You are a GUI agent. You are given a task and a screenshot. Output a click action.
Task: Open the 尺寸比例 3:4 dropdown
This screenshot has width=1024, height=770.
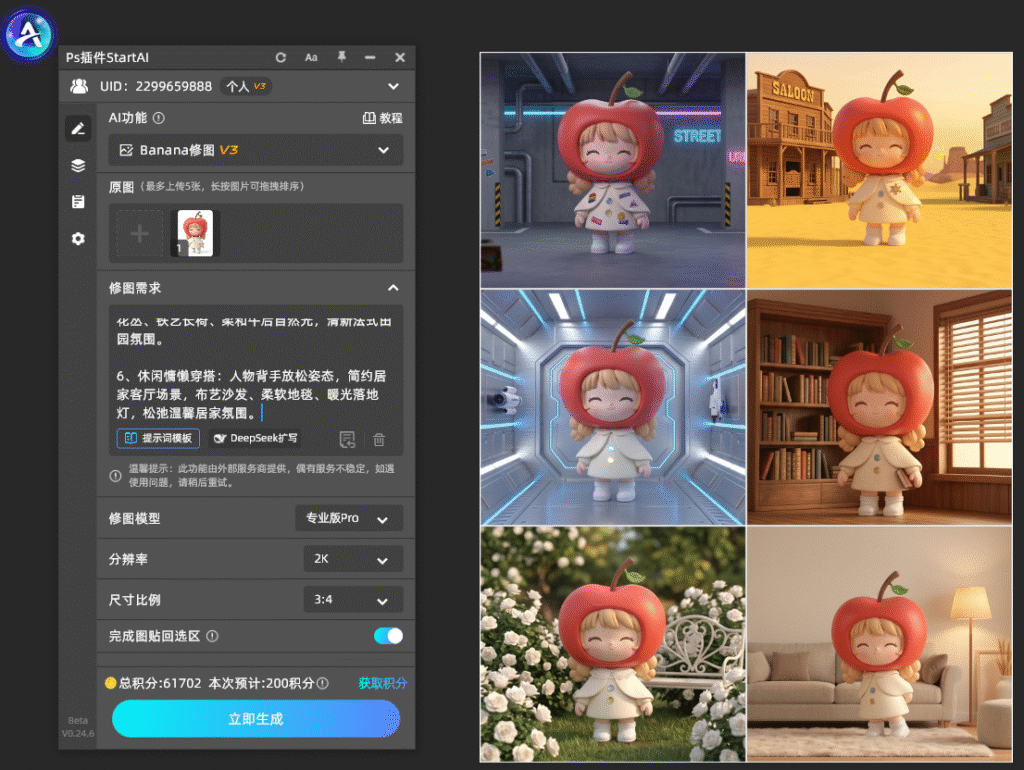[x=353, y=600]
